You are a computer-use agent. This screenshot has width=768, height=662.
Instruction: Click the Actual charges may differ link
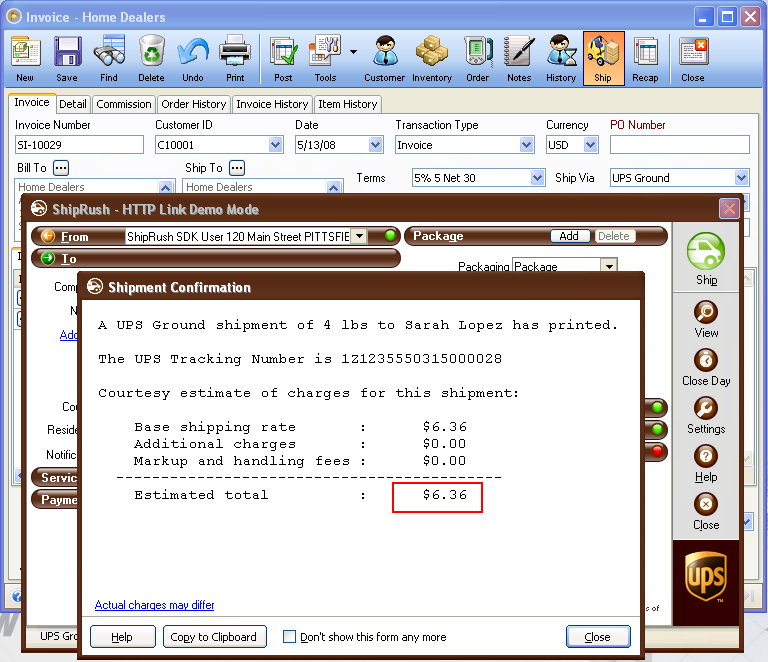coord(154,605)
